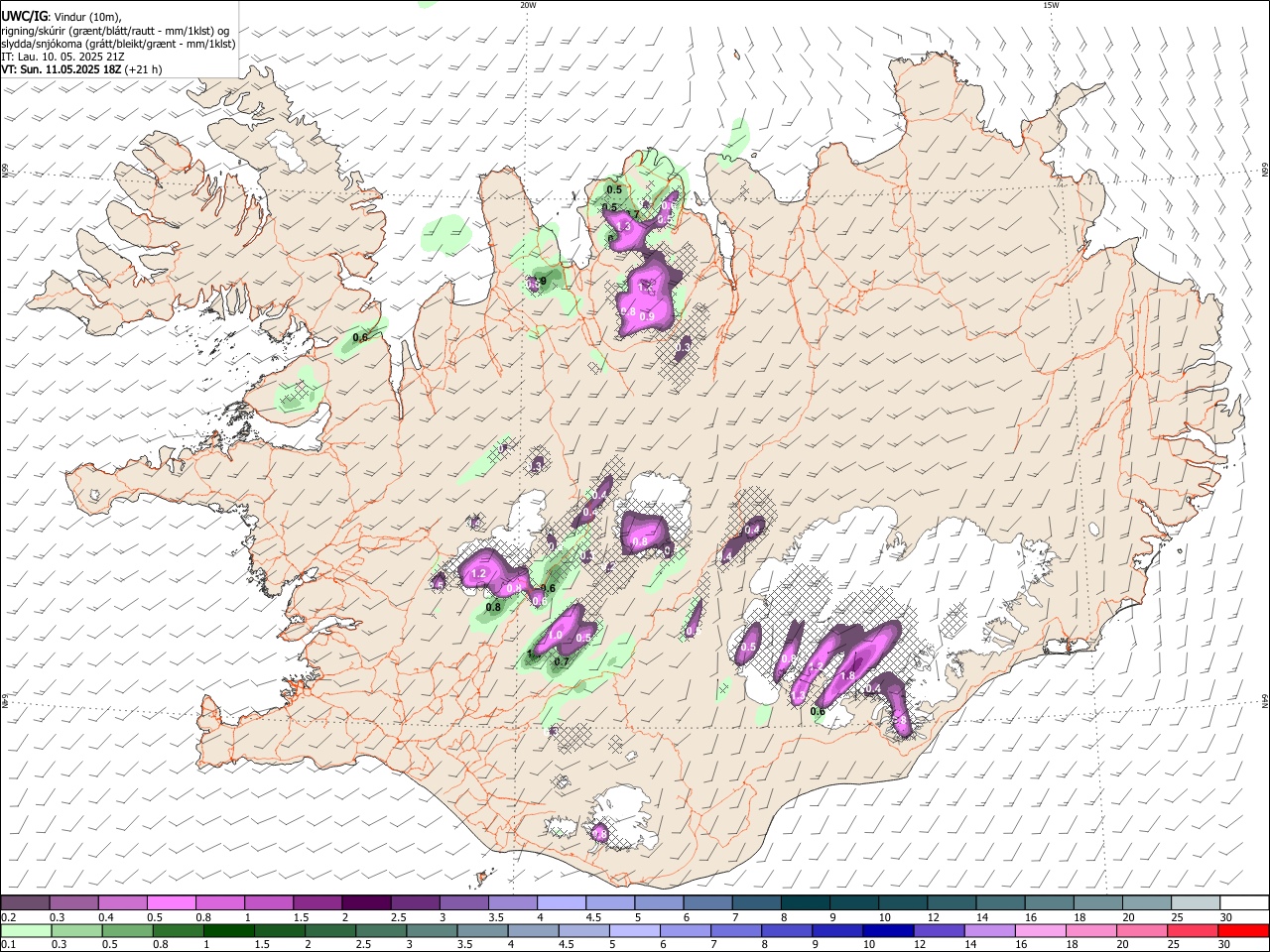Select the top-row swatch between 0.4 and 0.5
Viewport: 1270px width, 952px height.
coord(122,903)
